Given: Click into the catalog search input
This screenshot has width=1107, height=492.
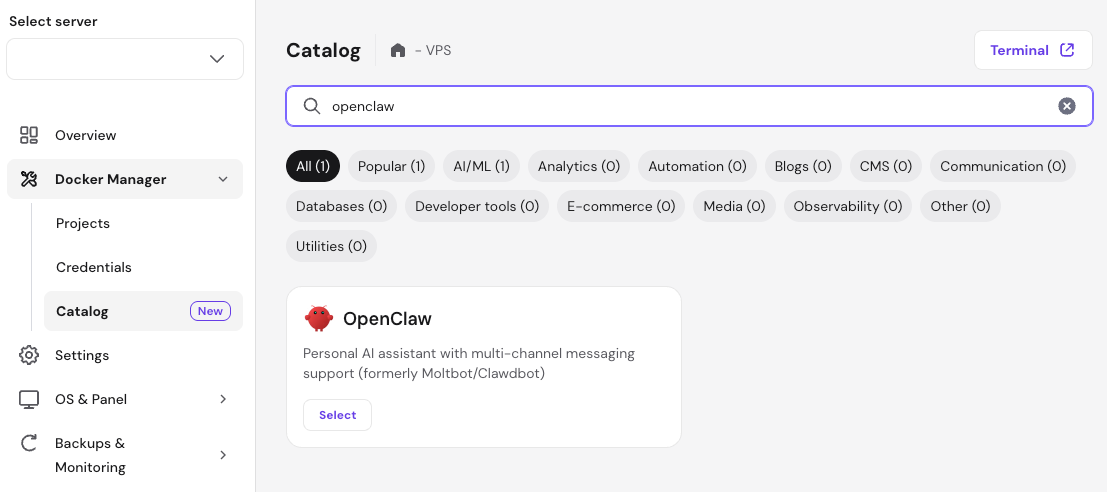Looking at the screenshot, I should 680,106.
